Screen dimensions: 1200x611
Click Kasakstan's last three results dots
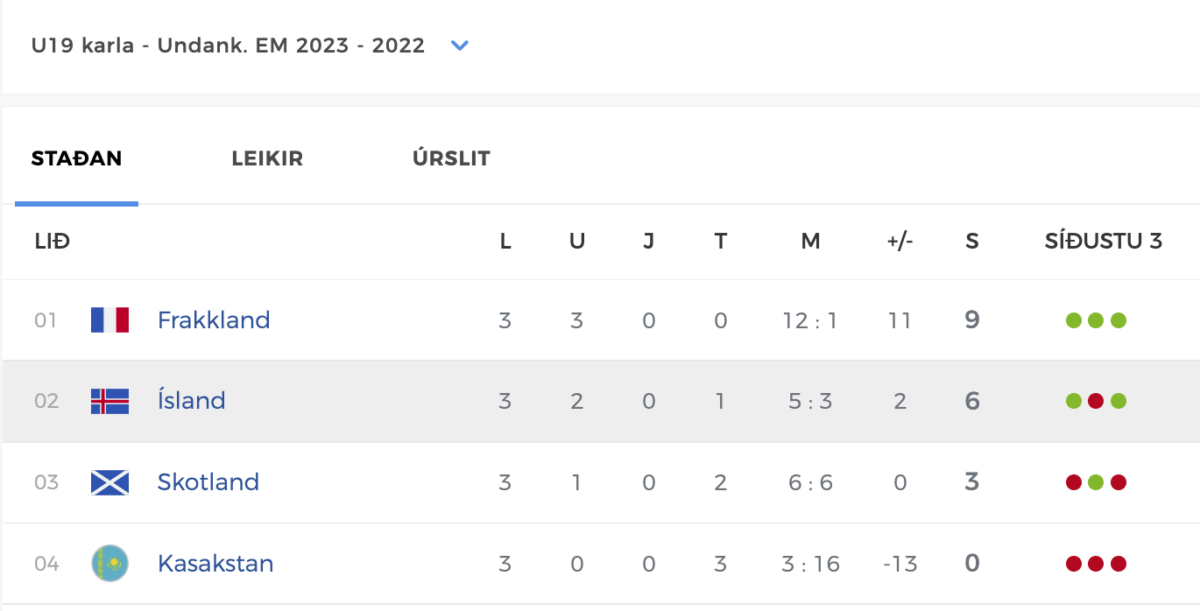[1096, 564]
